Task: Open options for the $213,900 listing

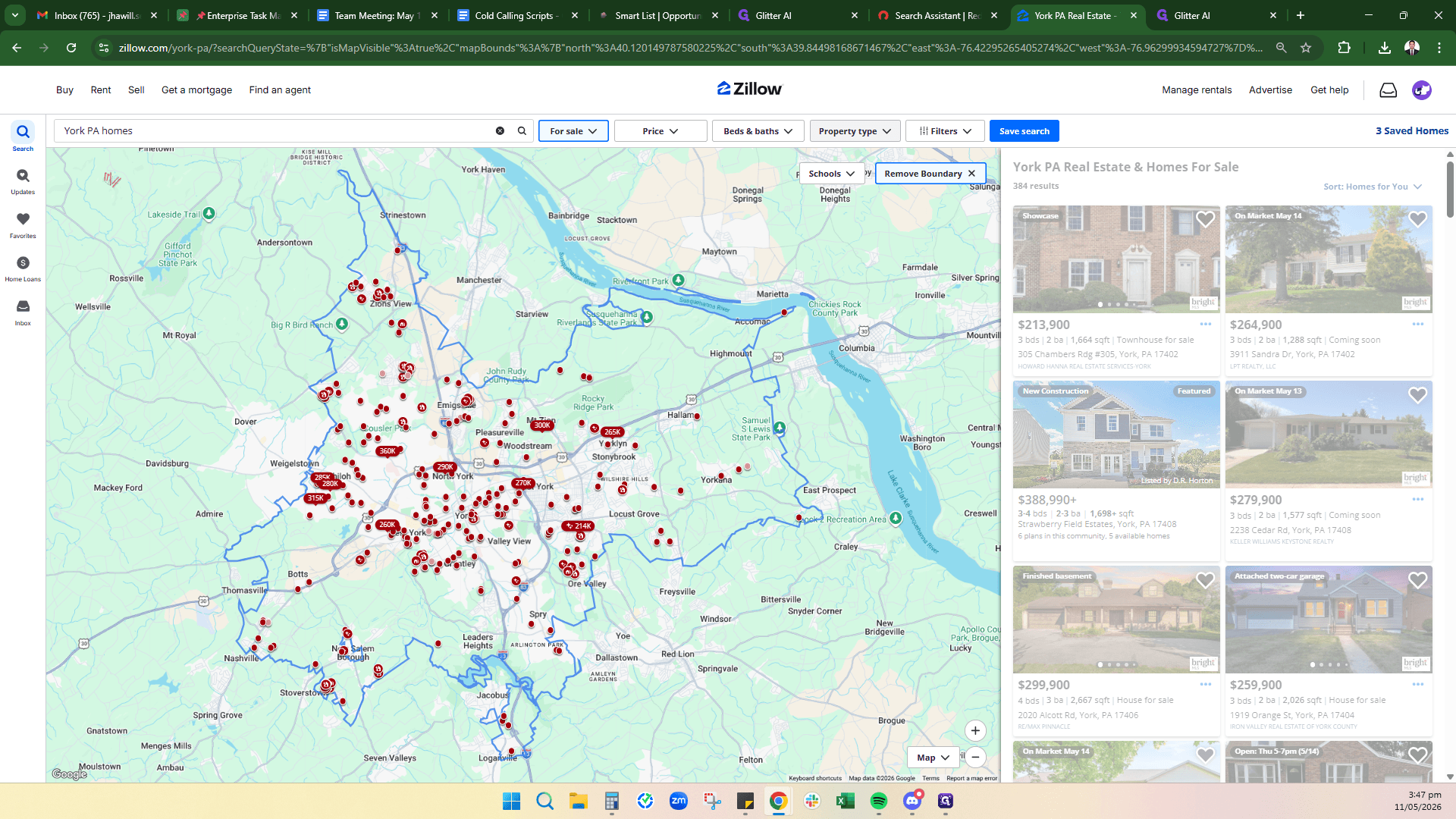Action: coord(1206,325)
